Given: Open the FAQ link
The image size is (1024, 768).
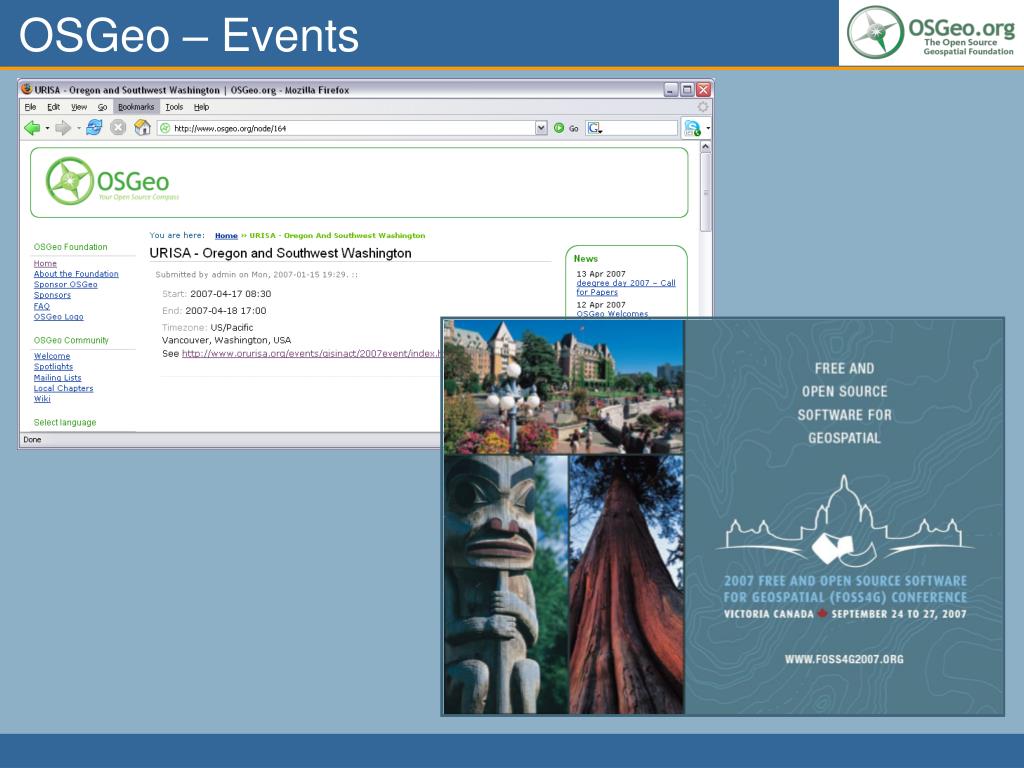Looking at the screenshot, I should pos(42,306).
